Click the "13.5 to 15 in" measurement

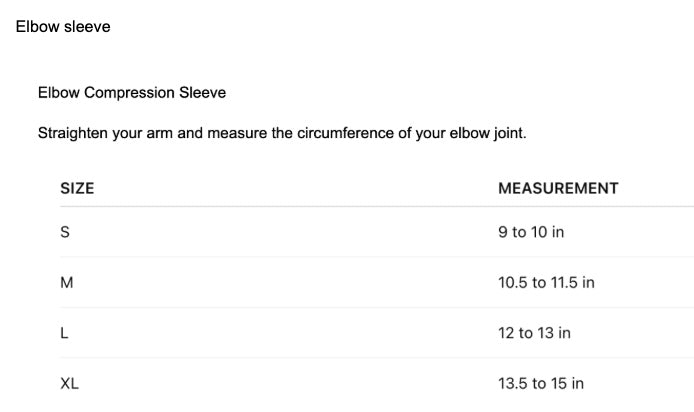[541, 383]
